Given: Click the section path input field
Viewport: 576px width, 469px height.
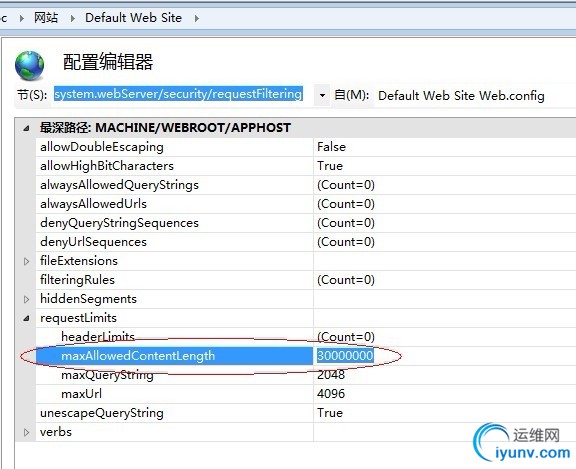Looking at the screenshot, I should click(179, 94).
